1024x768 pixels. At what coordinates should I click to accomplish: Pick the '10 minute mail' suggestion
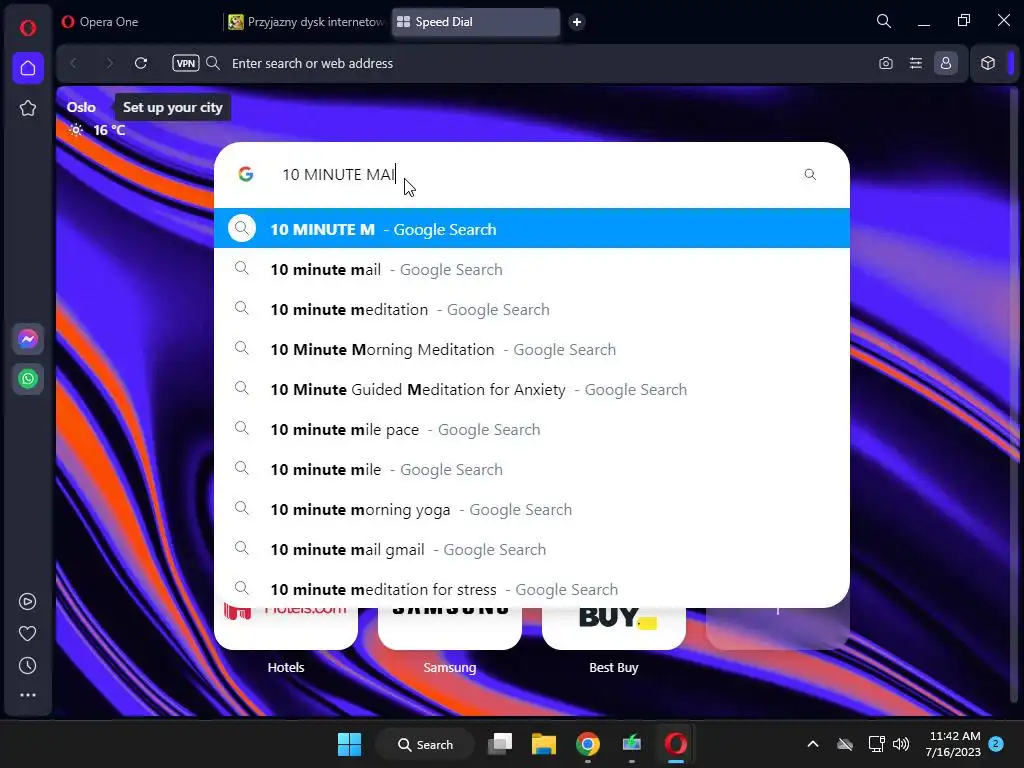[x=532, y=269]
